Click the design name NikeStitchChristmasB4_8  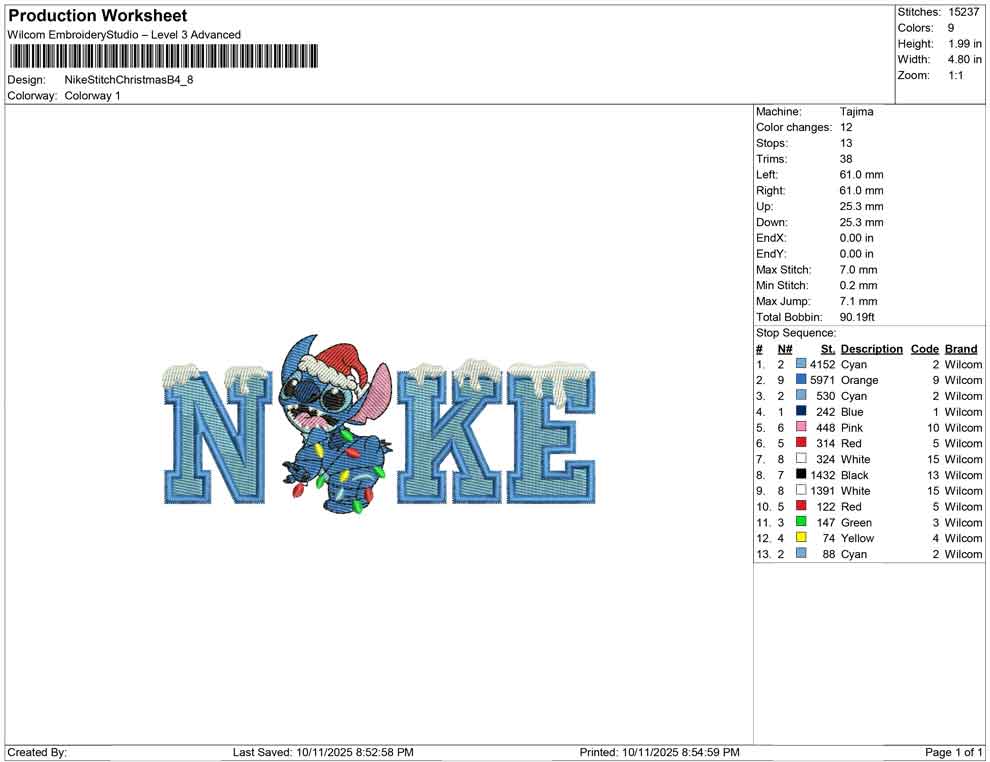click(x=129, y=80)
